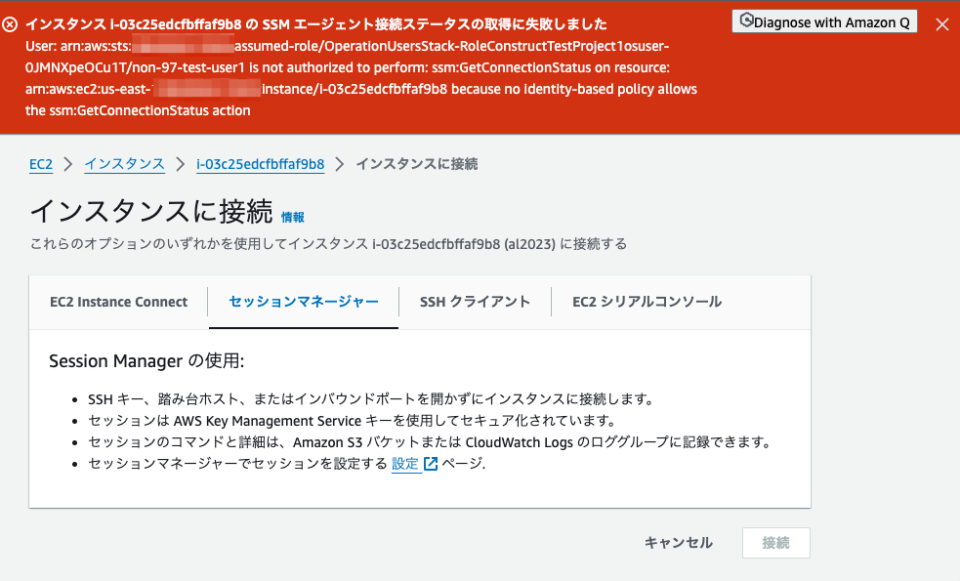Viewport: 960px width, 581px height.
Task: Switch to the EC2 Instance Connect tab
Action: point(118,301)
